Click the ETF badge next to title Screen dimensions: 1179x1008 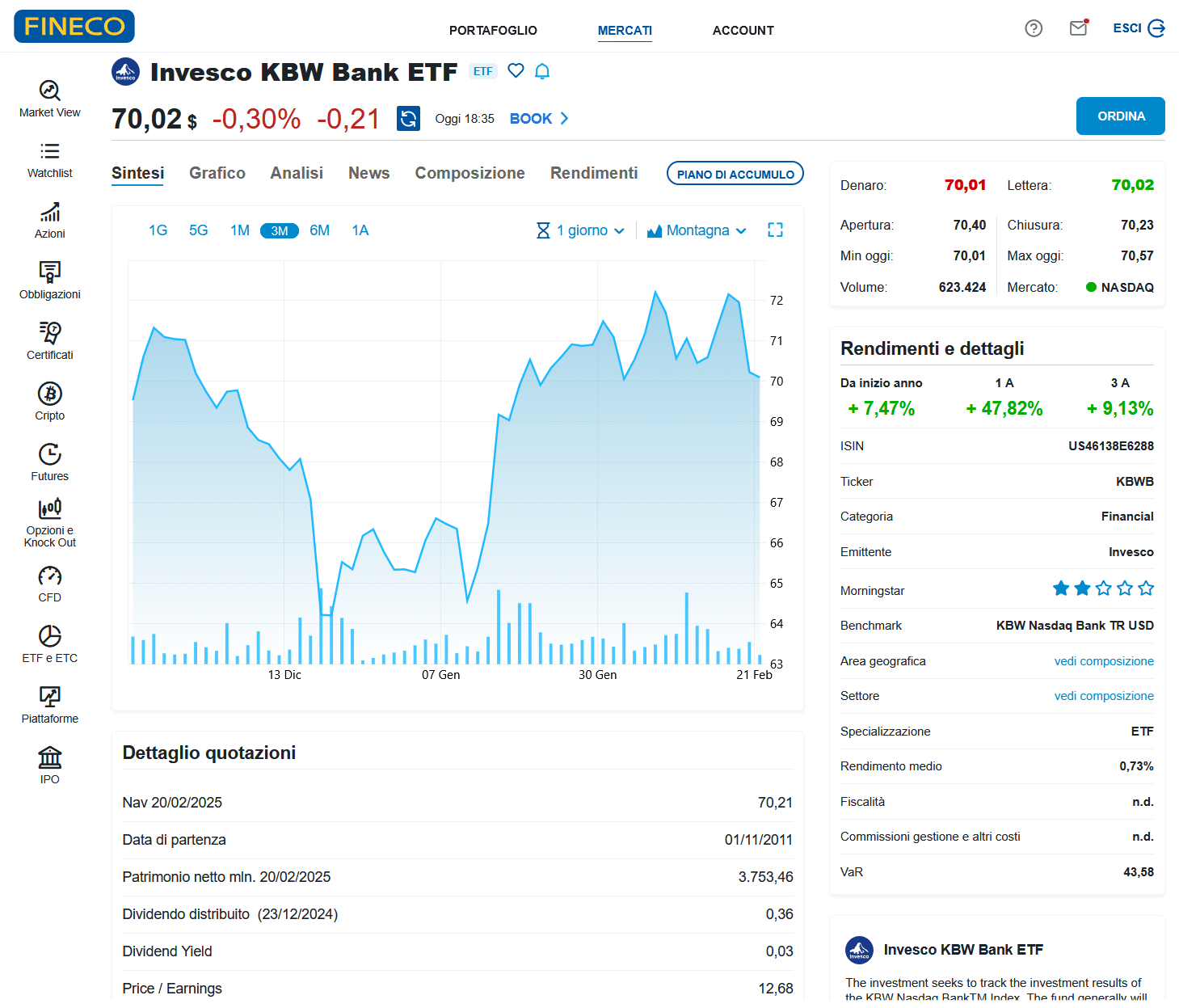[x=483, y=71]
